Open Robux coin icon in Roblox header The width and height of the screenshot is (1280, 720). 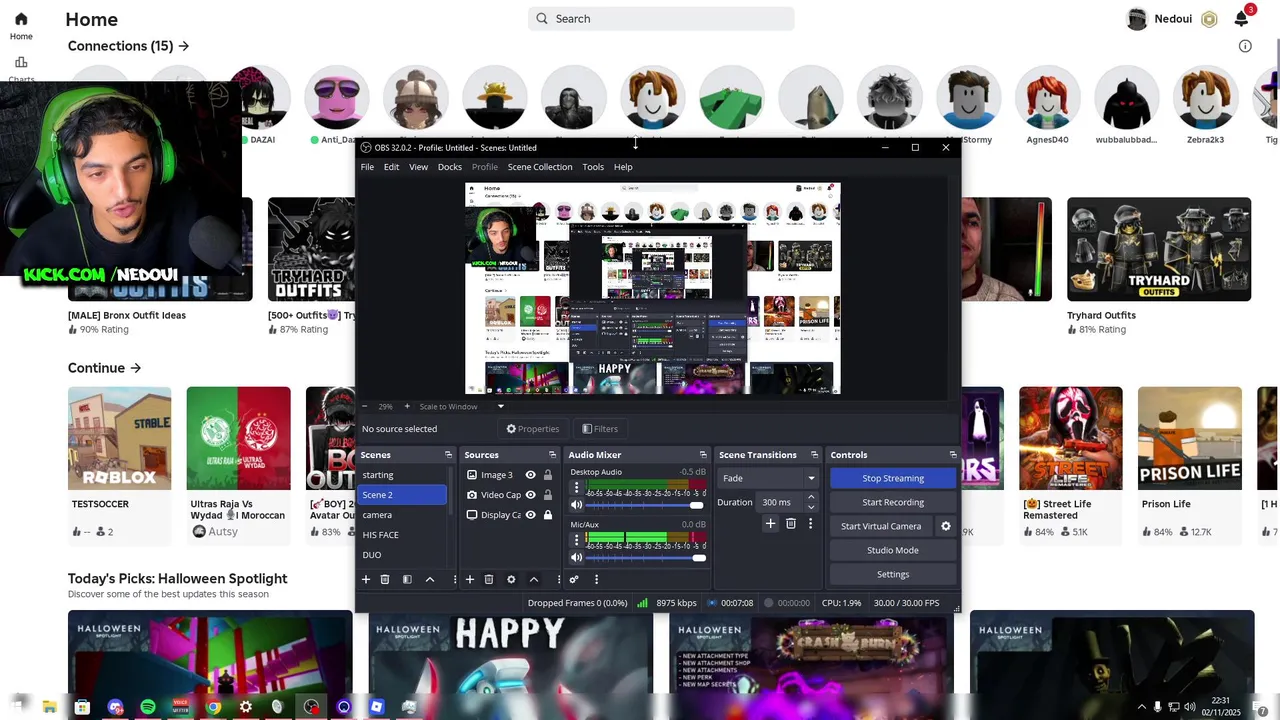[1209, 19]
